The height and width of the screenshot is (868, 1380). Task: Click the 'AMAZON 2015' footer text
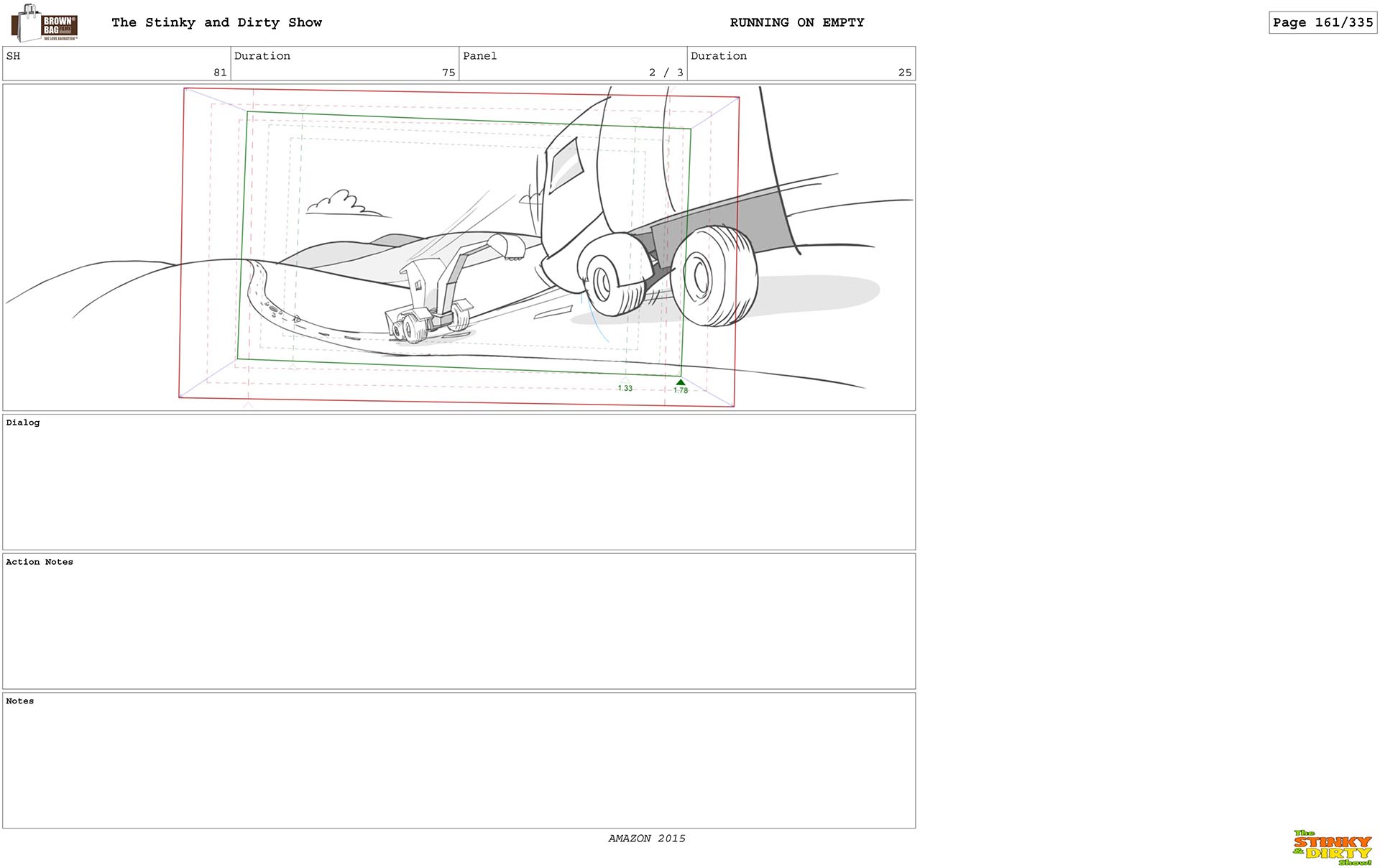pyautogui.click(x=647, y=839)
